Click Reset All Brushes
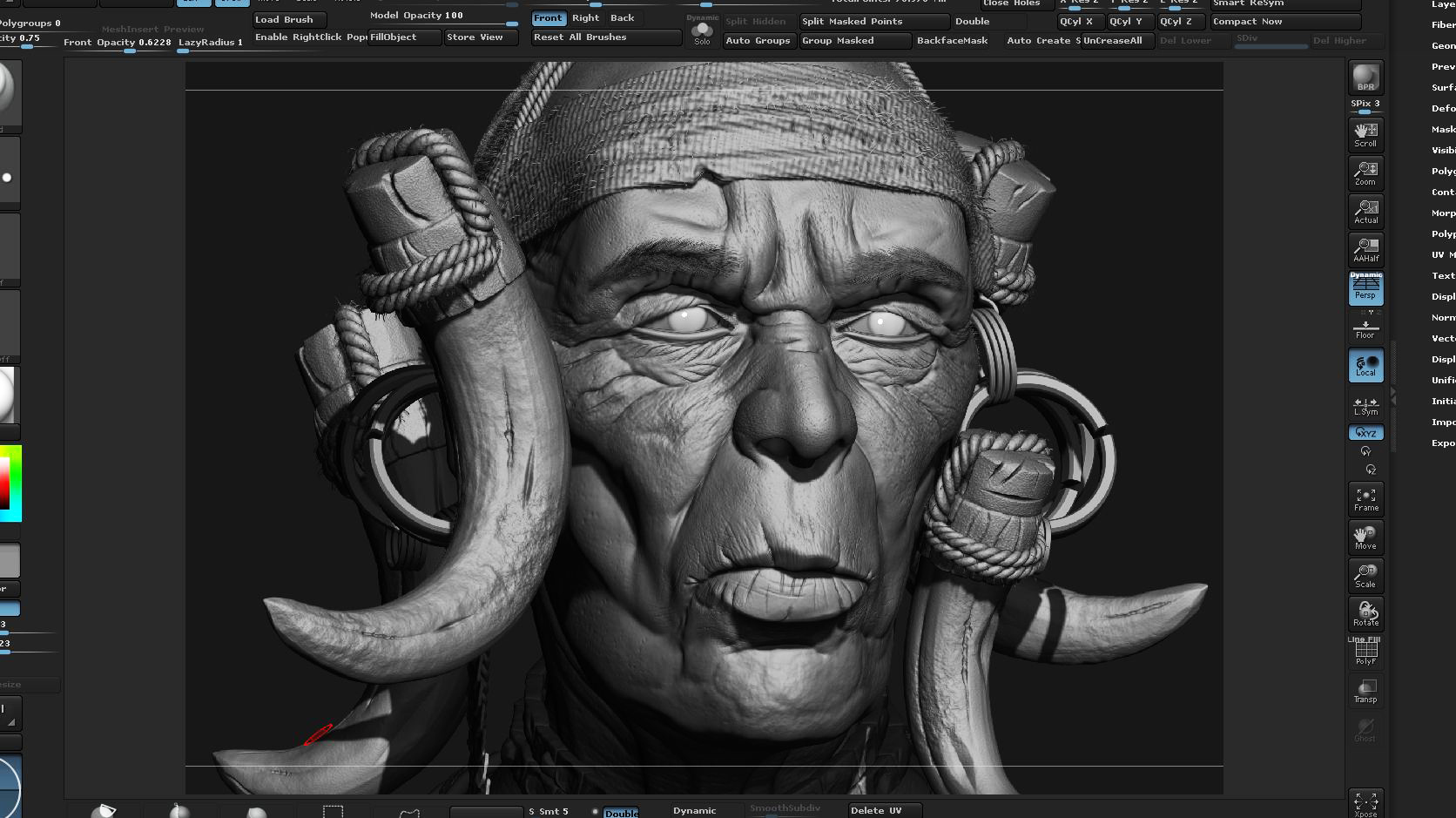Screen dimensions: 1456x818 point(606,37)
